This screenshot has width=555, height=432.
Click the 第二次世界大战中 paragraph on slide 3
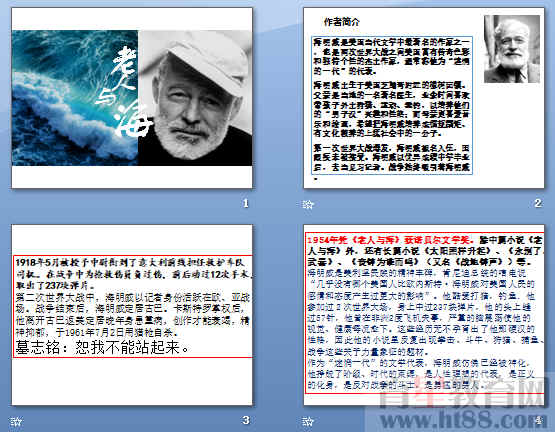pyautogui.click(x=133, y=314)
